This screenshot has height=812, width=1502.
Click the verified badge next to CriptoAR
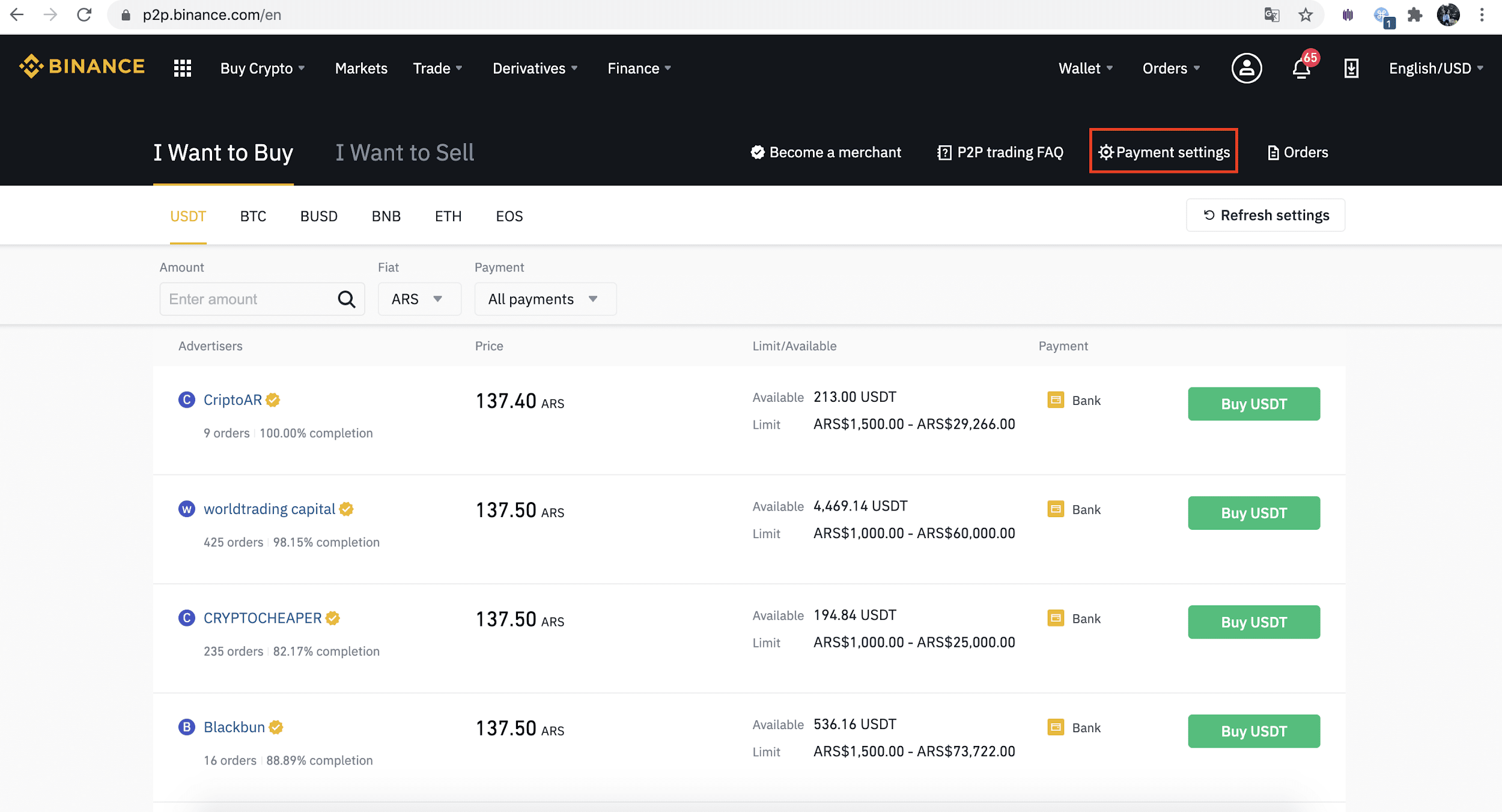pyautogui.click(x=273, y=400)
